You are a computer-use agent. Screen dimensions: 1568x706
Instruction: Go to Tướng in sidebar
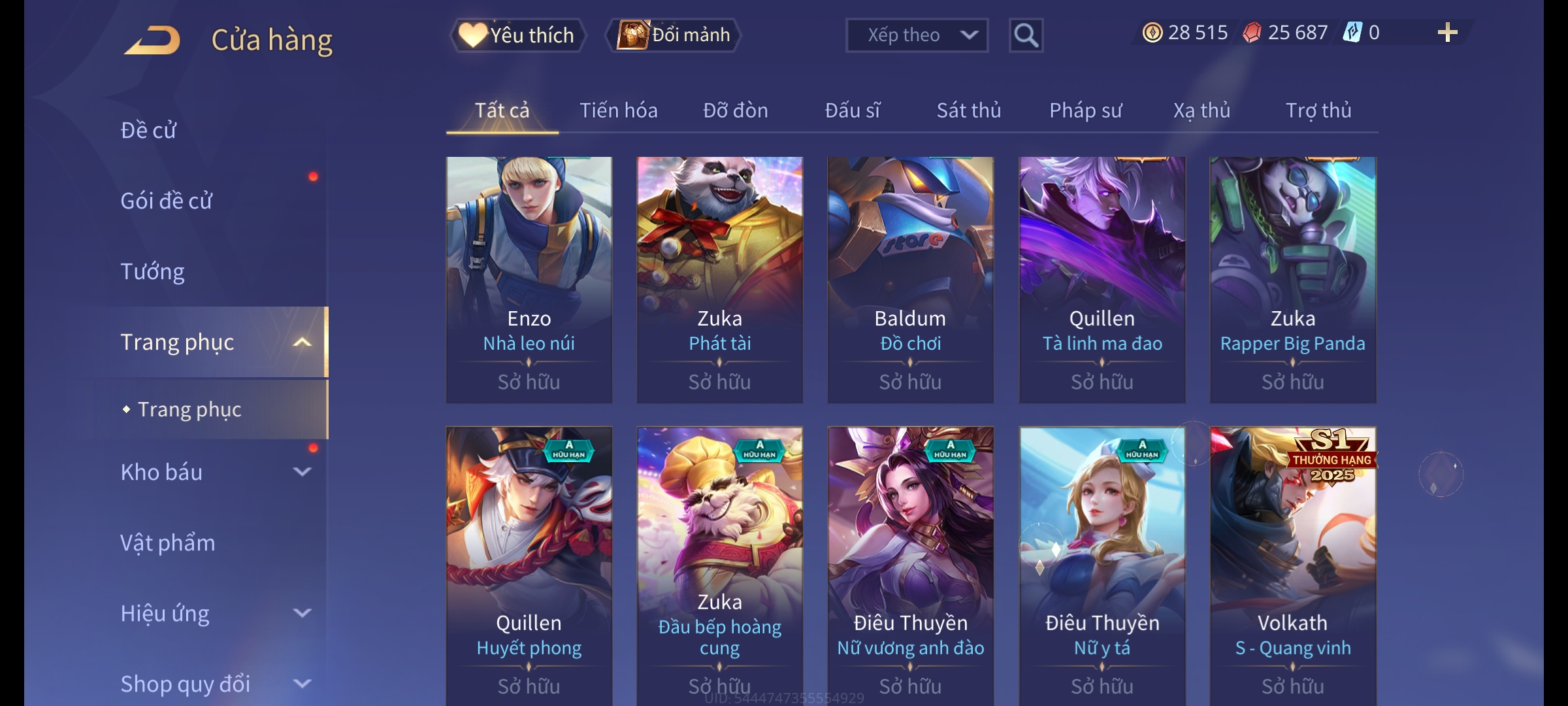pos(152,271)
